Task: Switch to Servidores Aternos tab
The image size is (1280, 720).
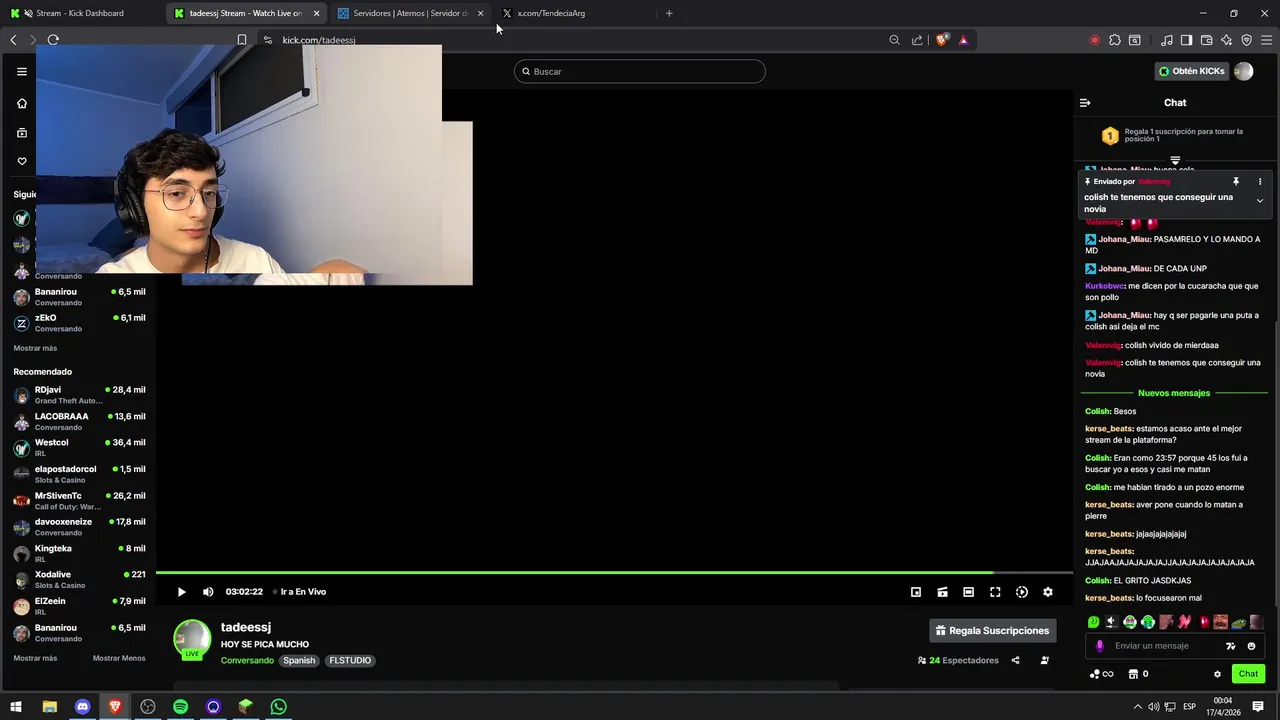Action: [x=410, y=13]
